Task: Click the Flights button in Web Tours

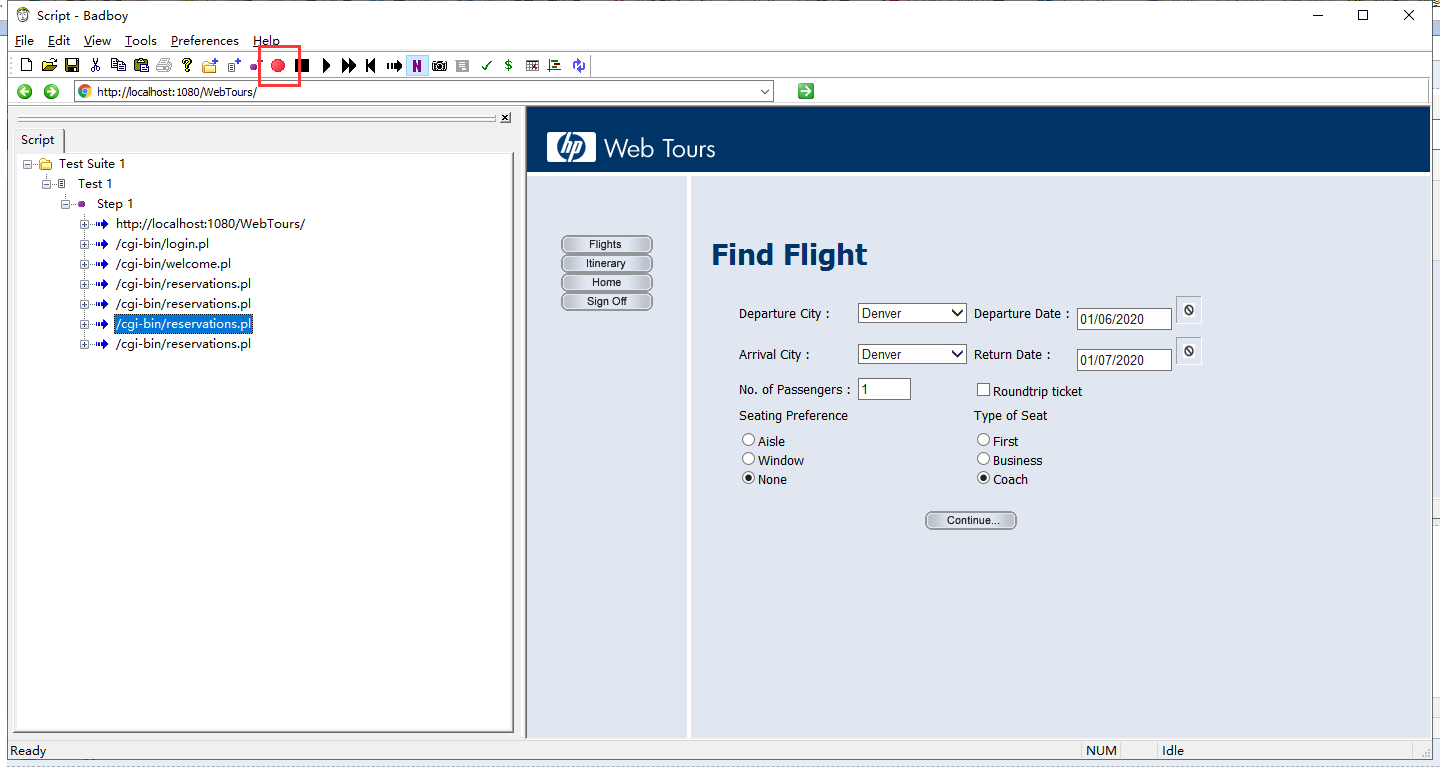Action: coord(606,244)
